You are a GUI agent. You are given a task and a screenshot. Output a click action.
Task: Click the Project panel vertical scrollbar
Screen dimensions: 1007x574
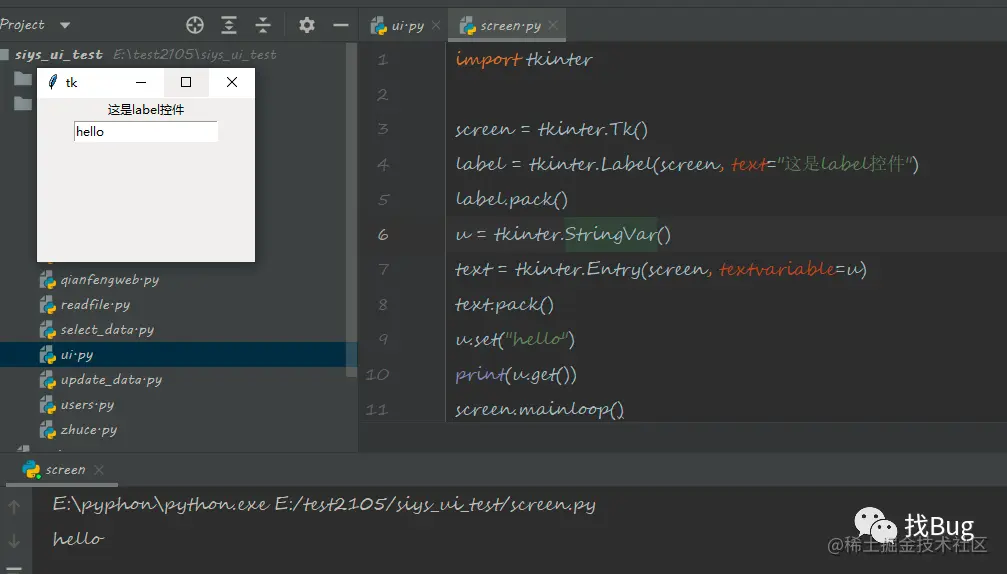tap(351, 210)
